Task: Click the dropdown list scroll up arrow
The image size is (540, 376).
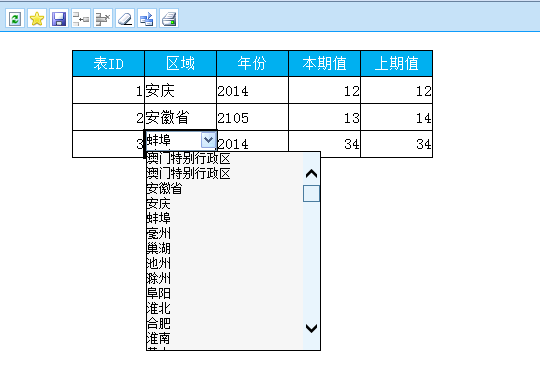Action: click(311, 174)
